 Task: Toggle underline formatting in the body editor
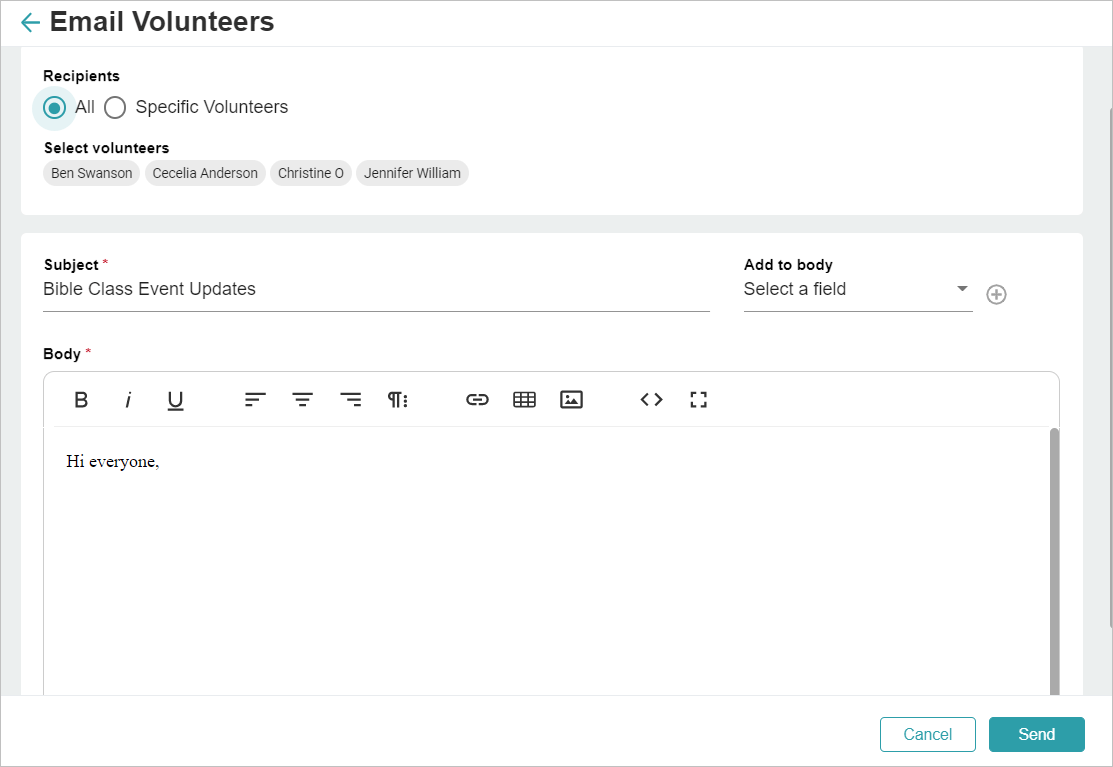pos(175,400)
